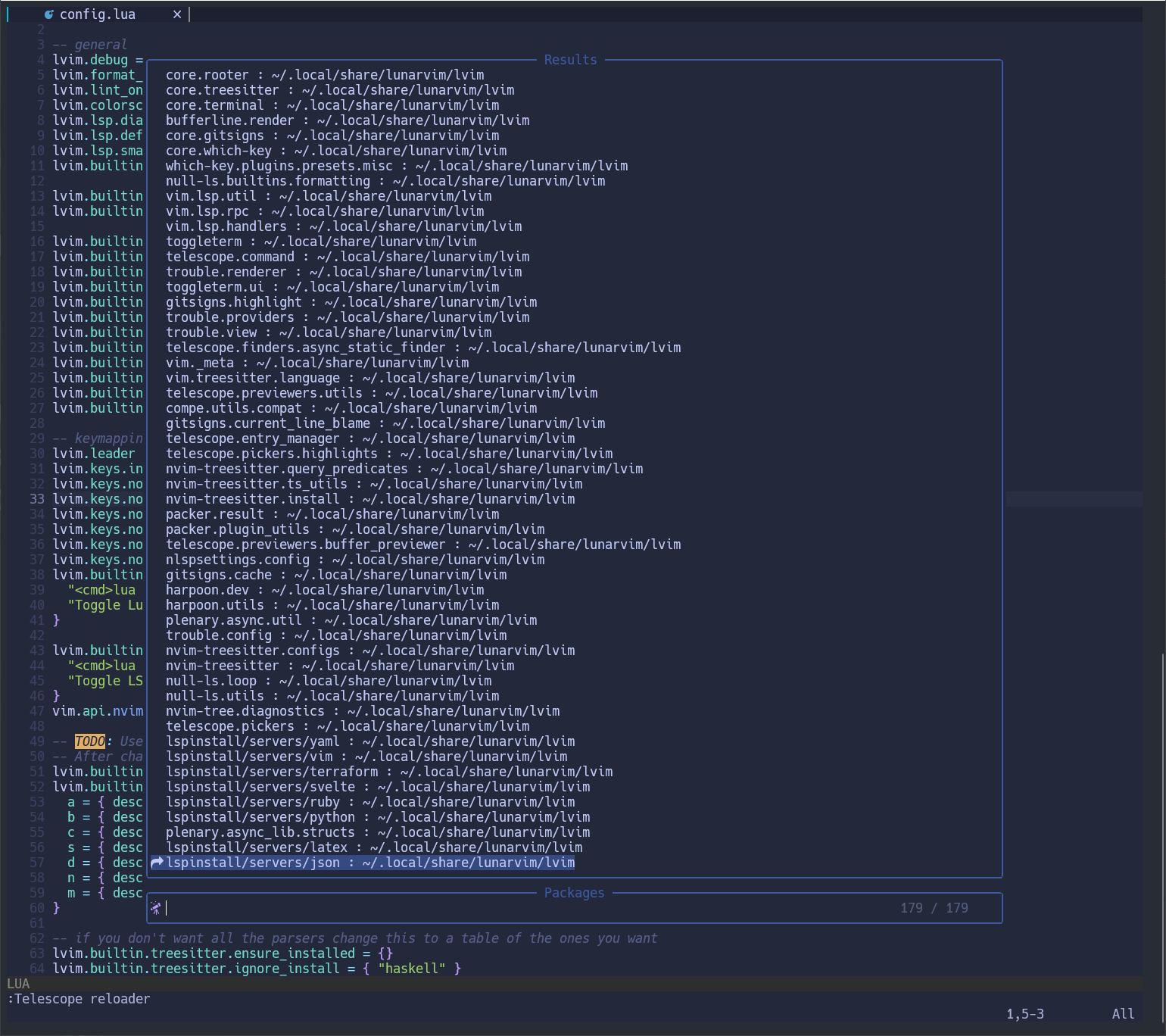The image size is (1166, 1036).
Task: Click the 1,5-3 cursor position indicator
Action: click(x=1024, y=1013)
